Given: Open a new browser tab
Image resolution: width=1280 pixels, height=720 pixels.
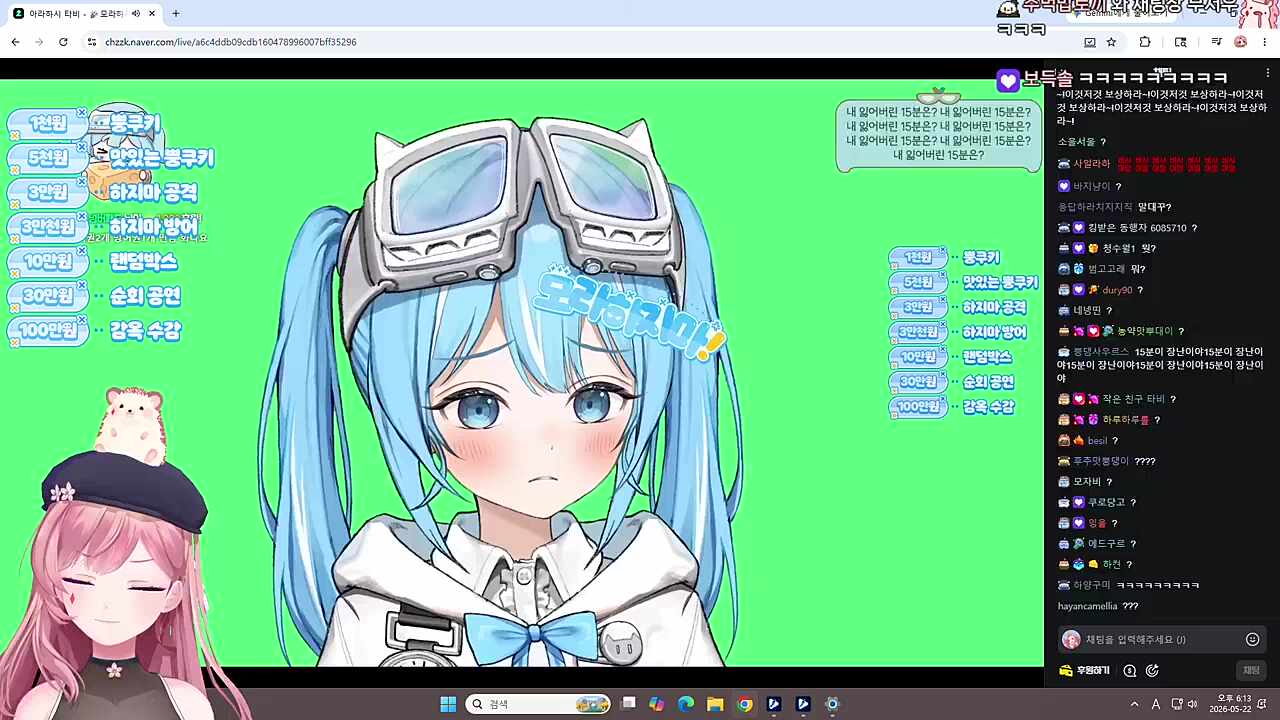Looking at the screenshot, I should (x=176, y=13).
